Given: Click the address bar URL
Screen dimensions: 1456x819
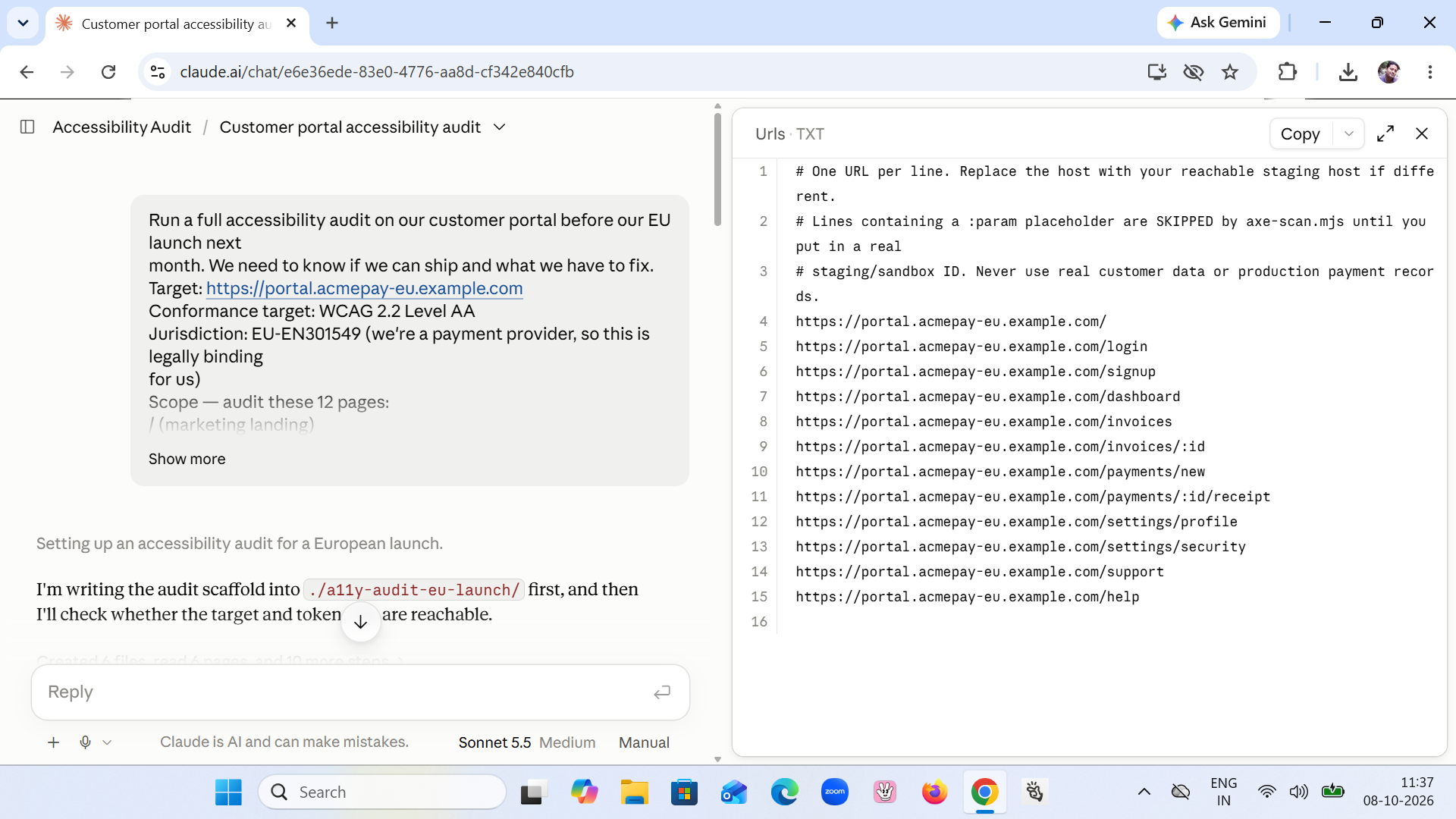Looking at the screenshot, I should 377,71.
